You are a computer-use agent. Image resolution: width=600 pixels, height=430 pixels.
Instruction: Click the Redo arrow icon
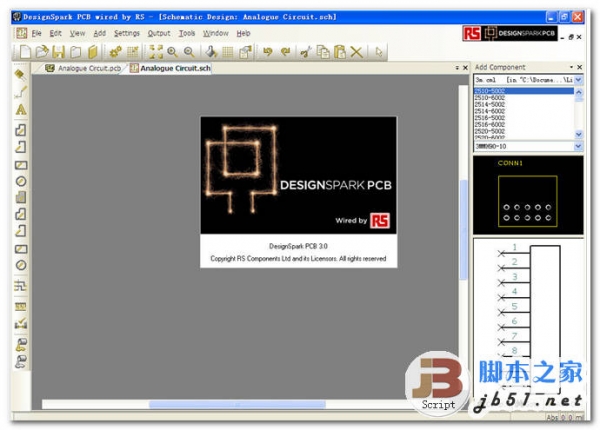[x=285, y=52]
